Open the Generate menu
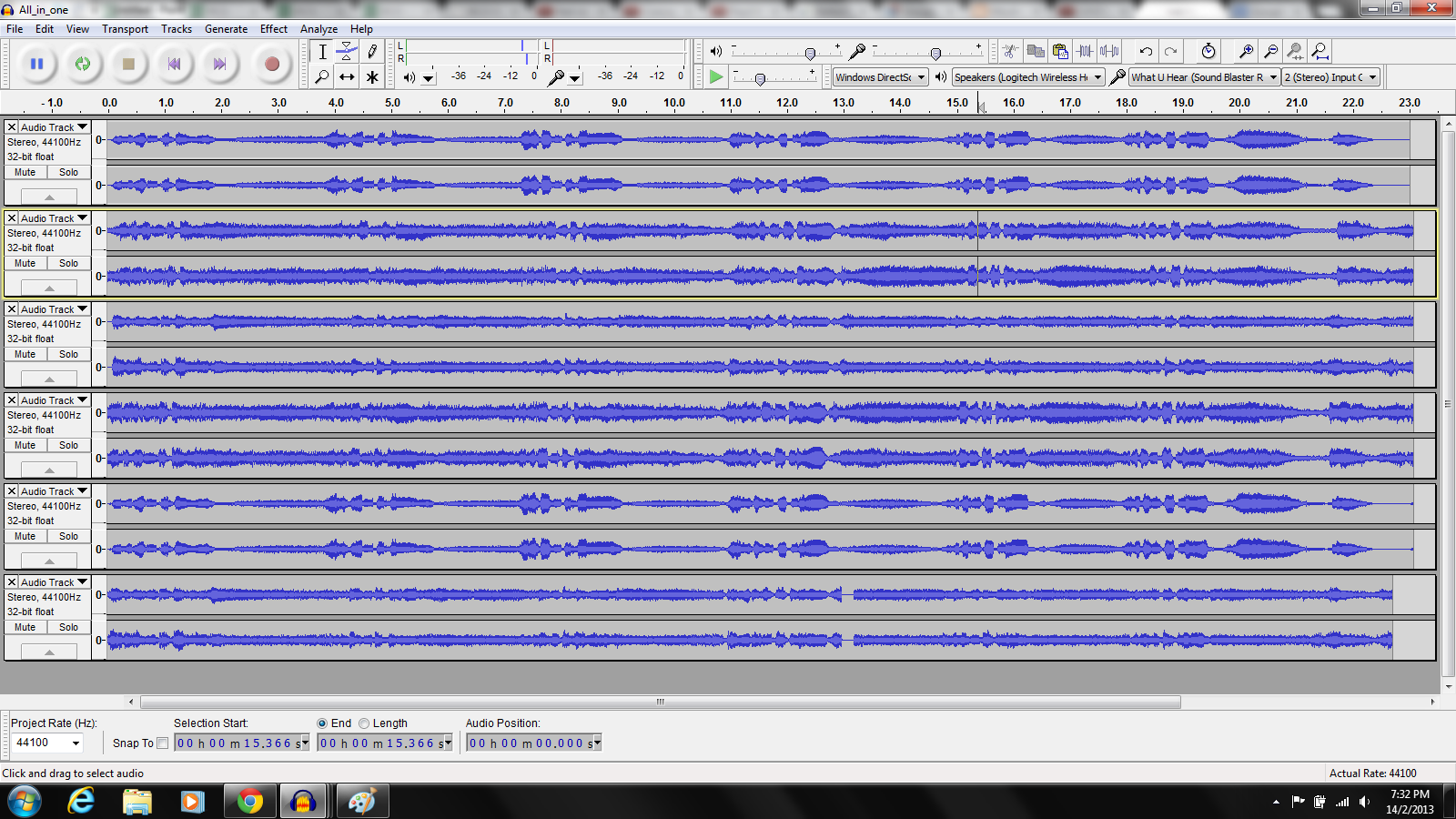This screenshot has width=1456, height=819. coord(226,29)
